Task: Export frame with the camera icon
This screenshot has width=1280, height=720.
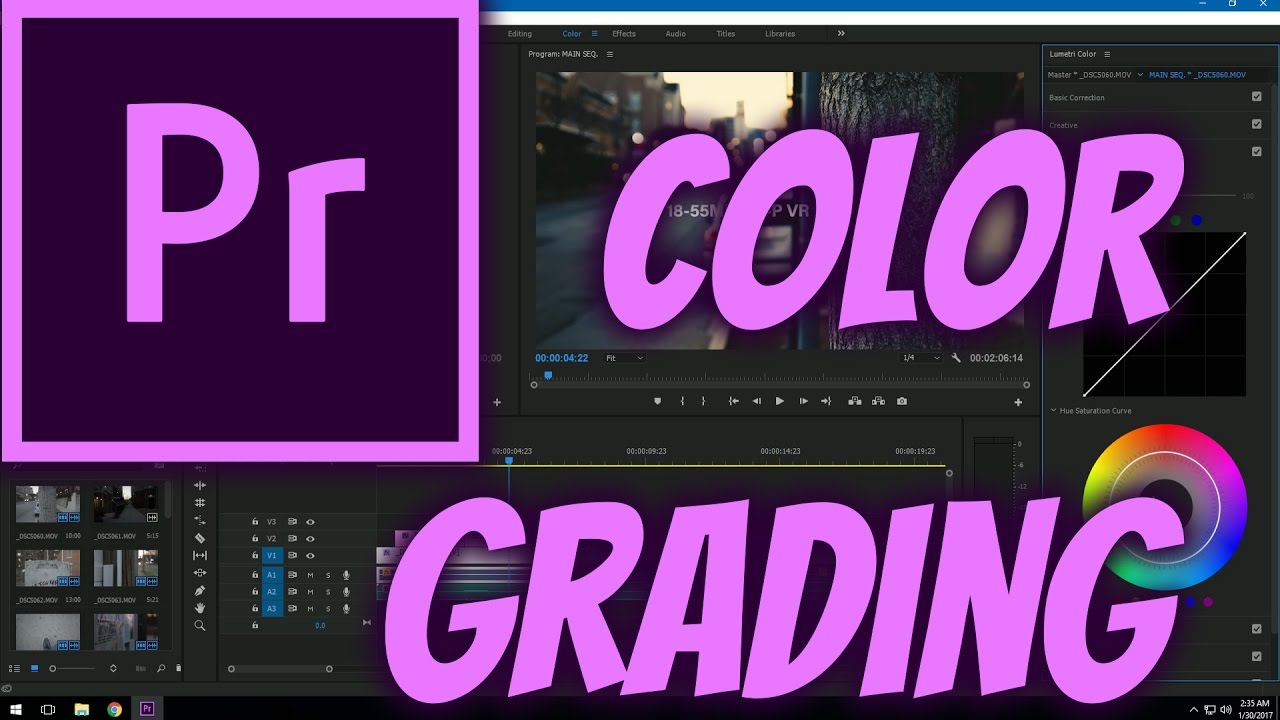Action: [x=902, y=401]
